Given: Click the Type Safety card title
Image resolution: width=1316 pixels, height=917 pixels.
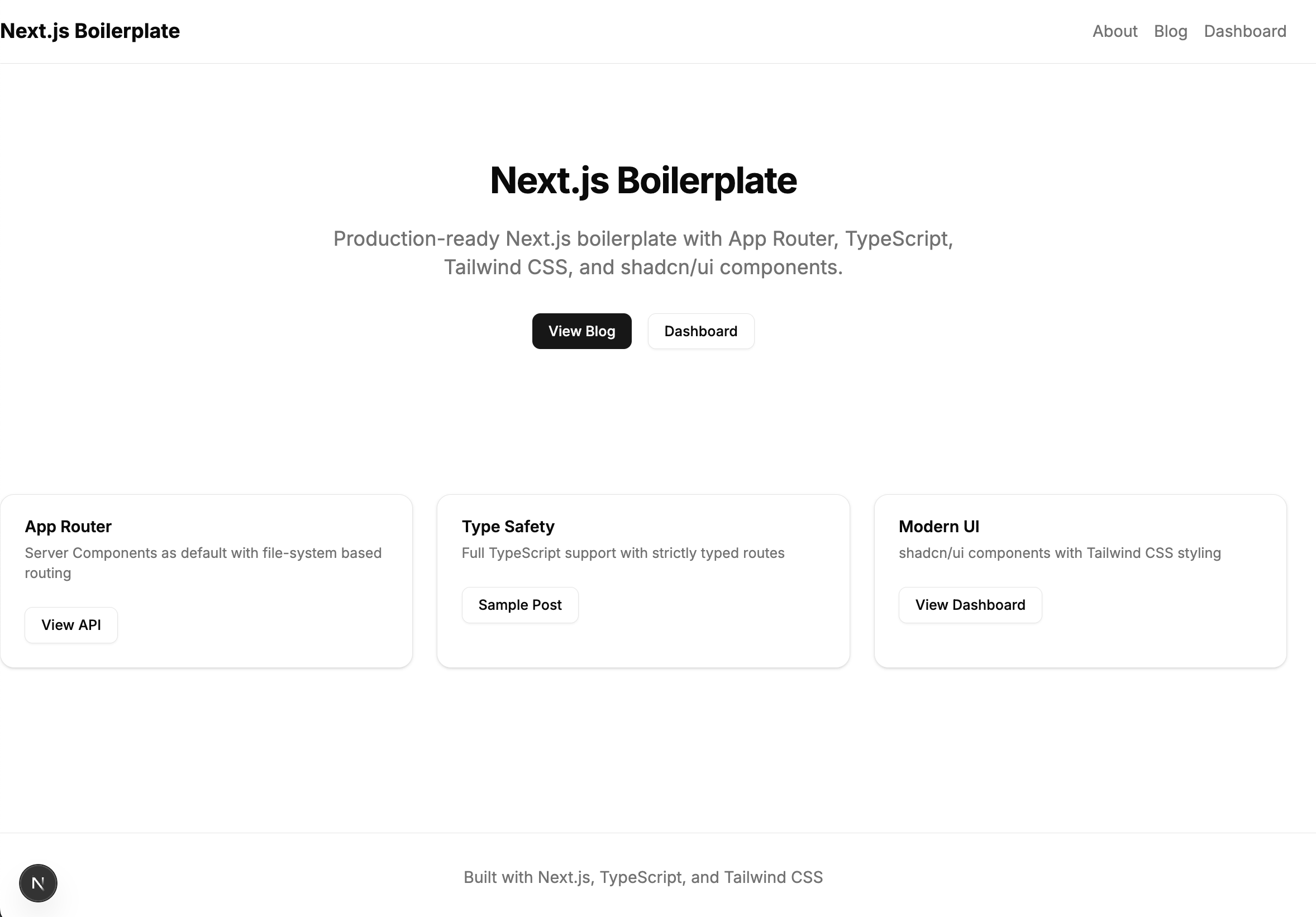Looking at the screenshot, I should point(508,526).
